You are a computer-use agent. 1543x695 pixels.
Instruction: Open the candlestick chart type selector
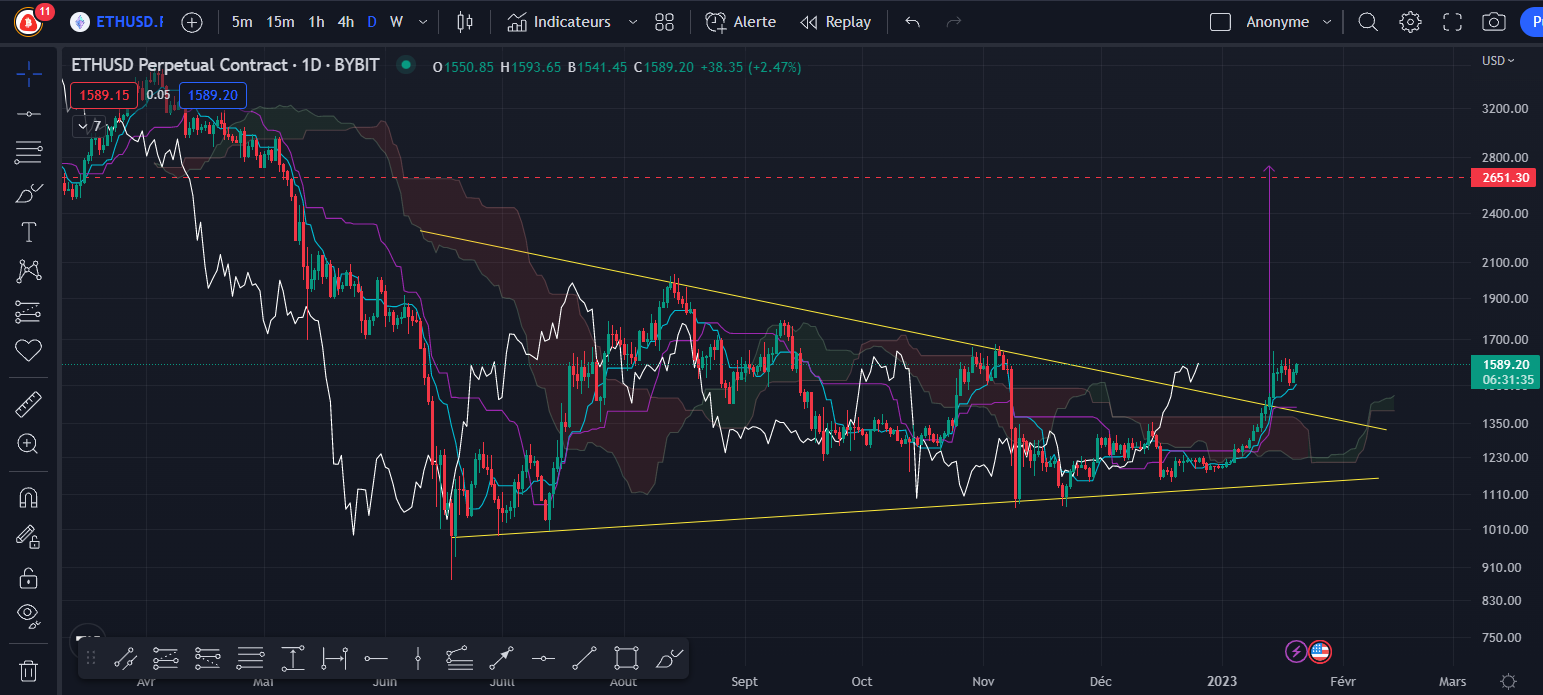point(463,22)
